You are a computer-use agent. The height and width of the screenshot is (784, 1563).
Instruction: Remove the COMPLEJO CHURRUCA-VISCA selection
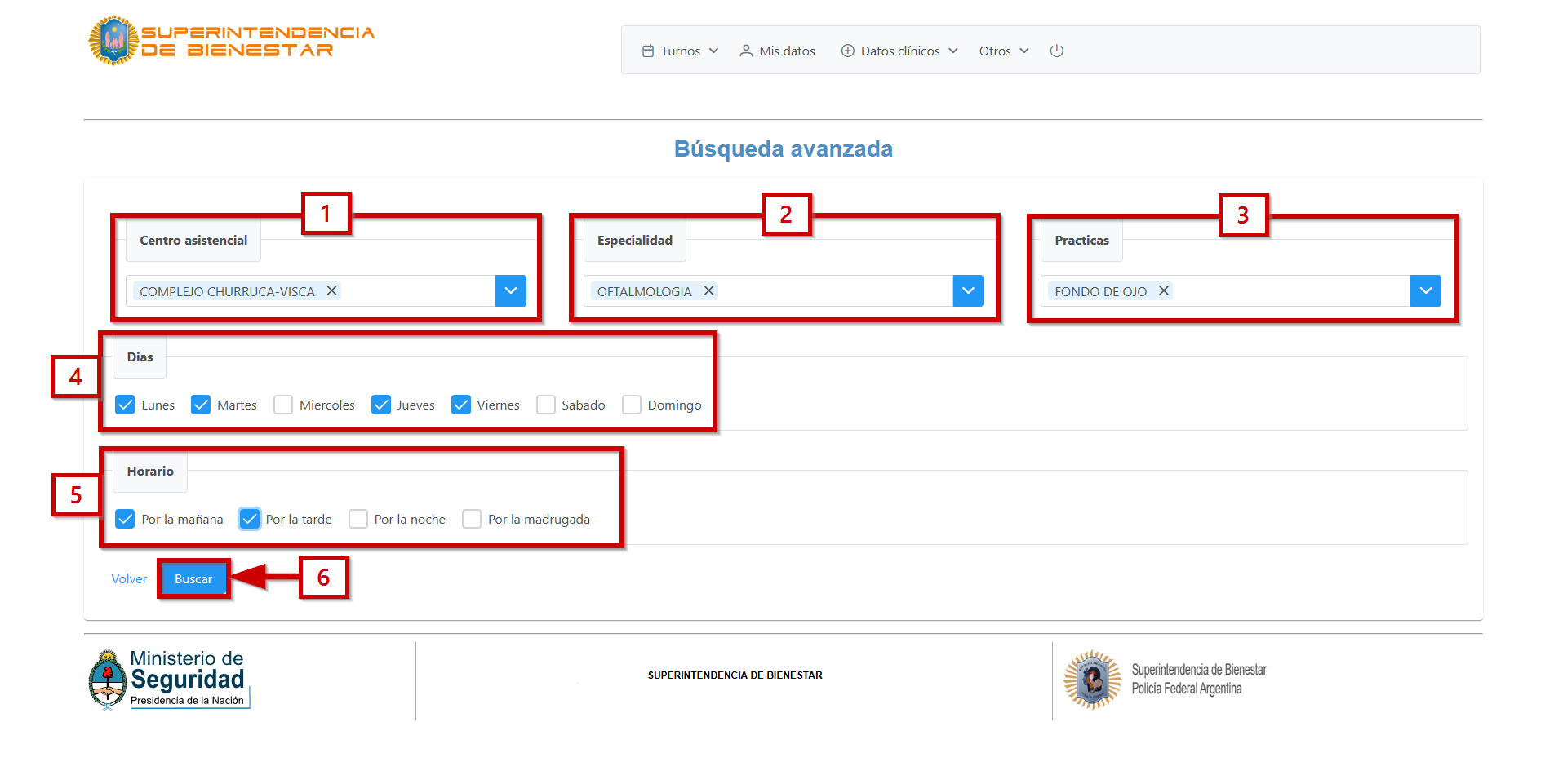[332, 290]
